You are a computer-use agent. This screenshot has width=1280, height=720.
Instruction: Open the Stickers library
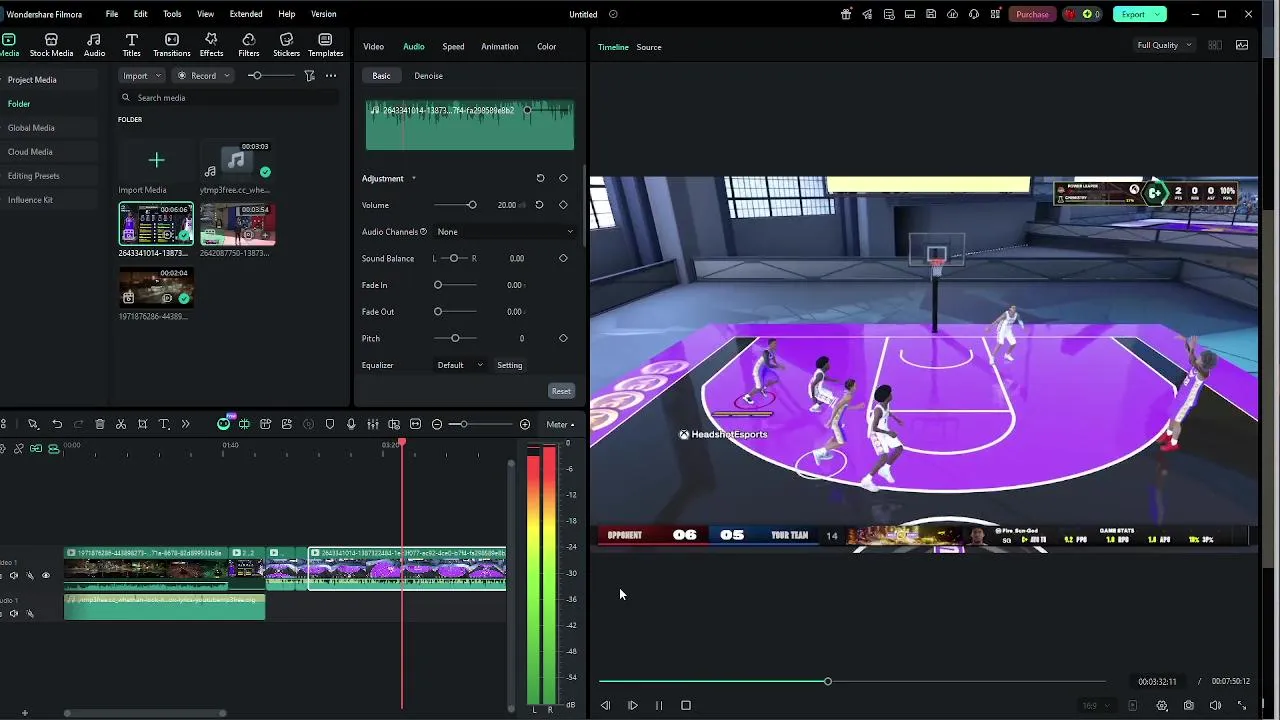(x=286, y=45)
